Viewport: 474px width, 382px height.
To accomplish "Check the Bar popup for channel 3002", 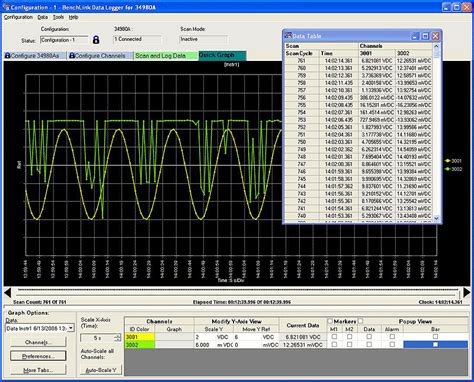I will click(435, 344).
